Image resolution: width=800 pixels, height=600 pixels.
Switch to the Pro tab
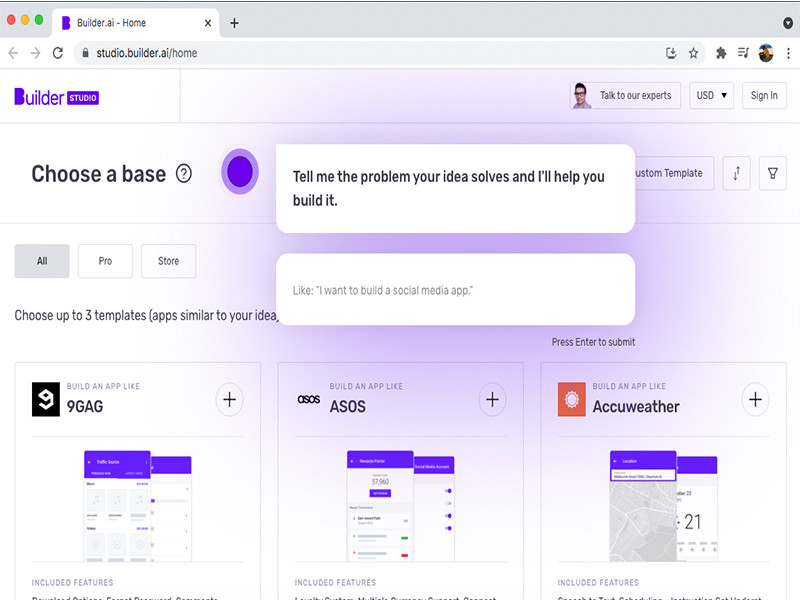(105, 261)
